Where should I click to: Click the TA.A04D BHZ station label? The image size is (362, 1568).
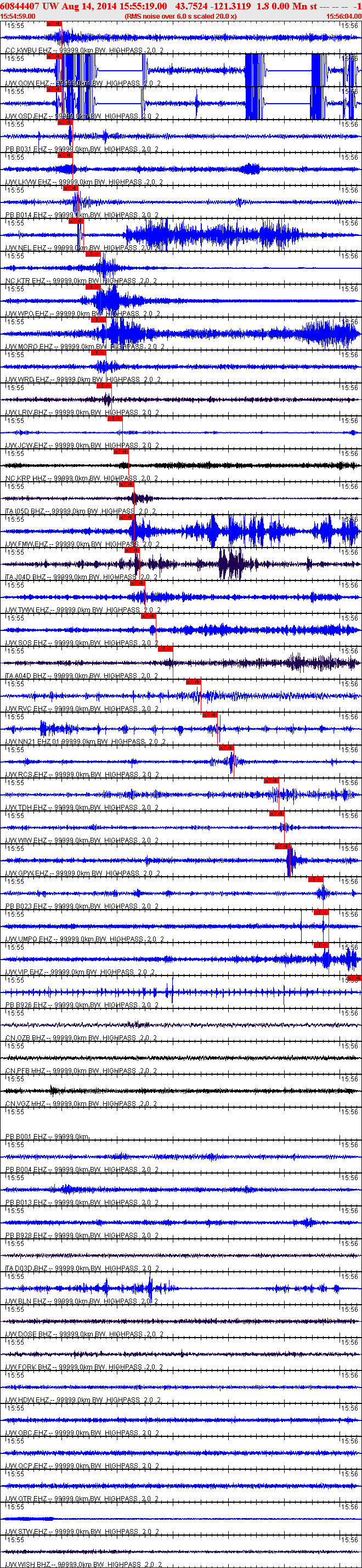point(82,676)
